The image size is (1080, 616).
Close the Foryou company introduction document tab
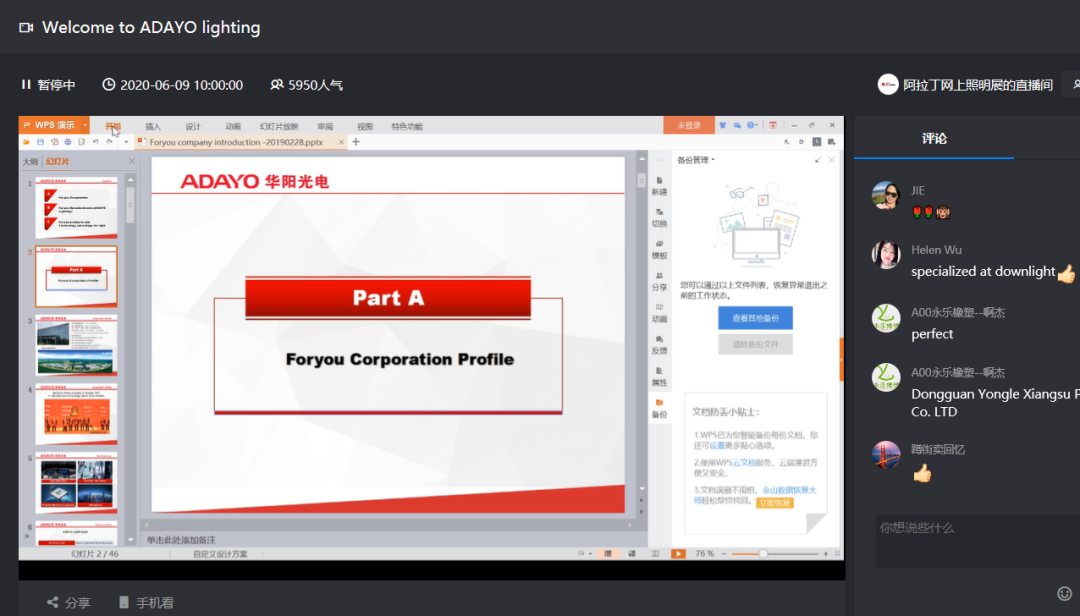coord(341,142)
